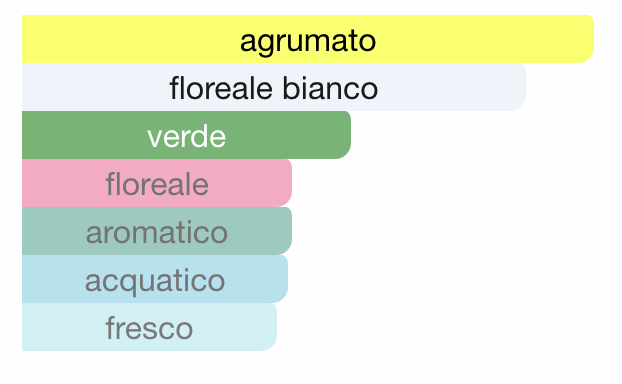Click the left edge of aromatico bar
Viewport: 622px width, 384px height.
(x=24, y=231)
